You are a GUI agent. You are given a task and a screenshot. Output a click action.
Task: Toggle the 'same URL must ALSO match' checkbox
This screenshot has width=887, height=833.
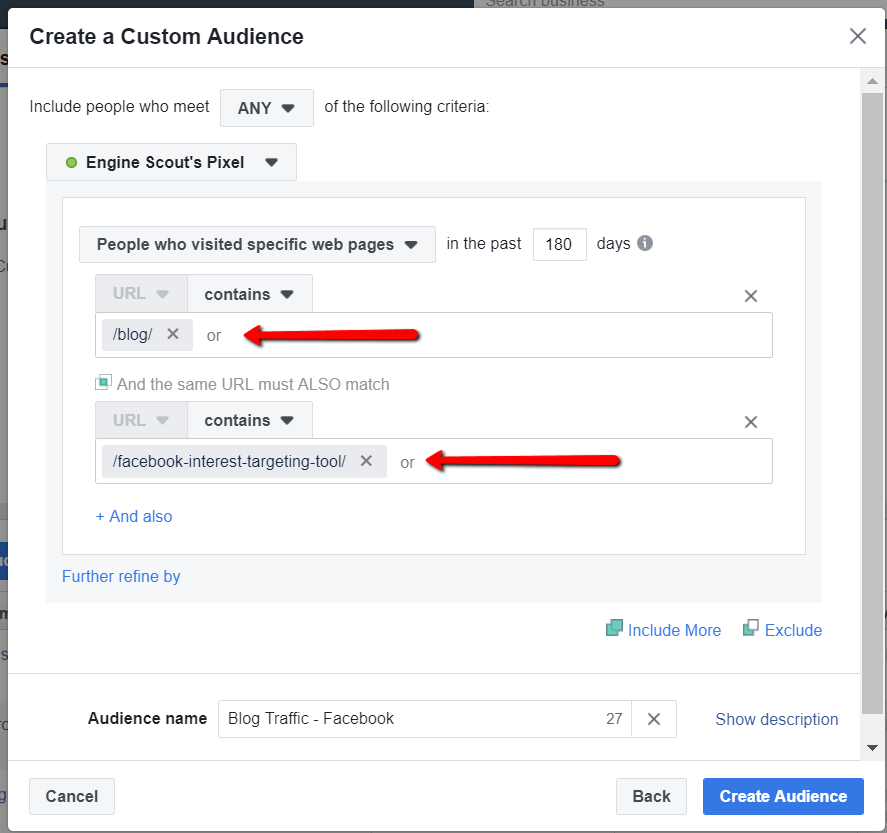pyautogui.click(x=103, y=383)
